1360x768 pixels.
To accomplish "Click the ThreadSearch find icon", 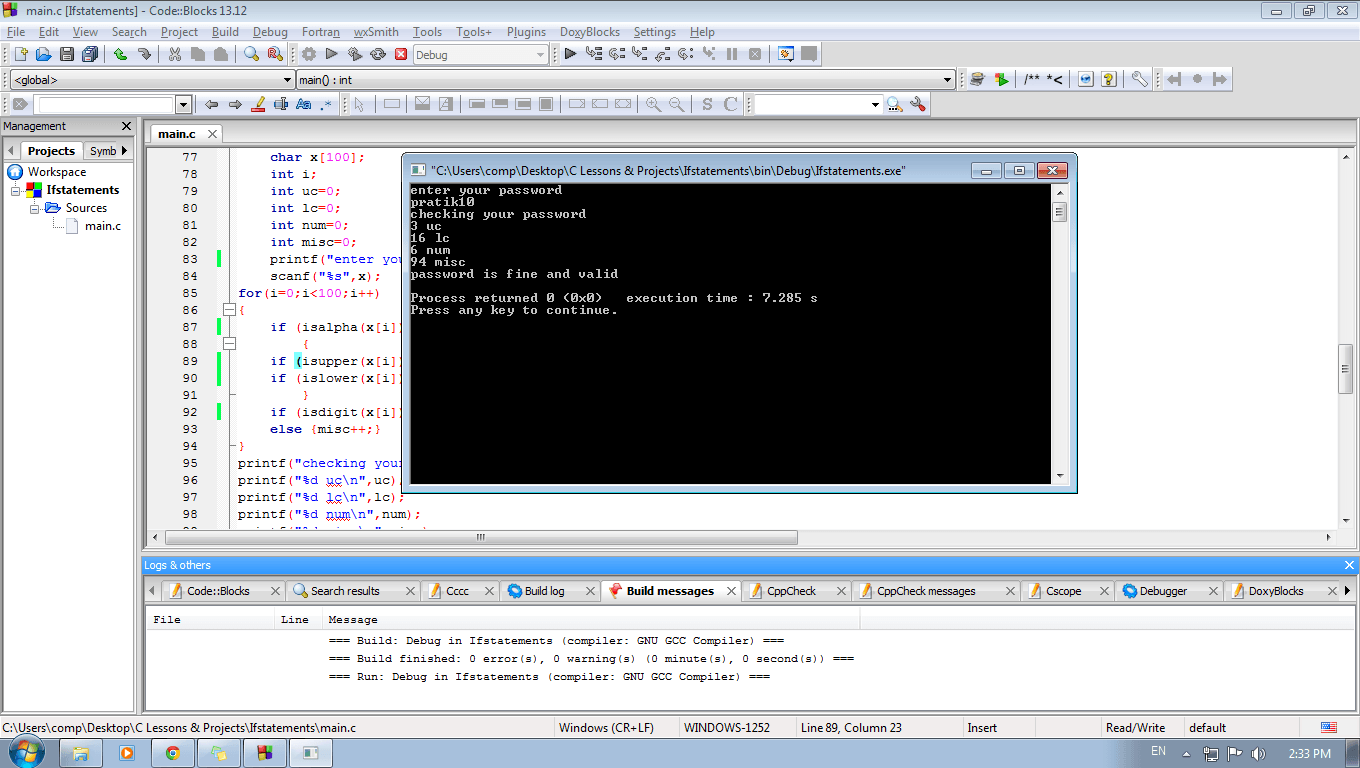I will 894,104.
